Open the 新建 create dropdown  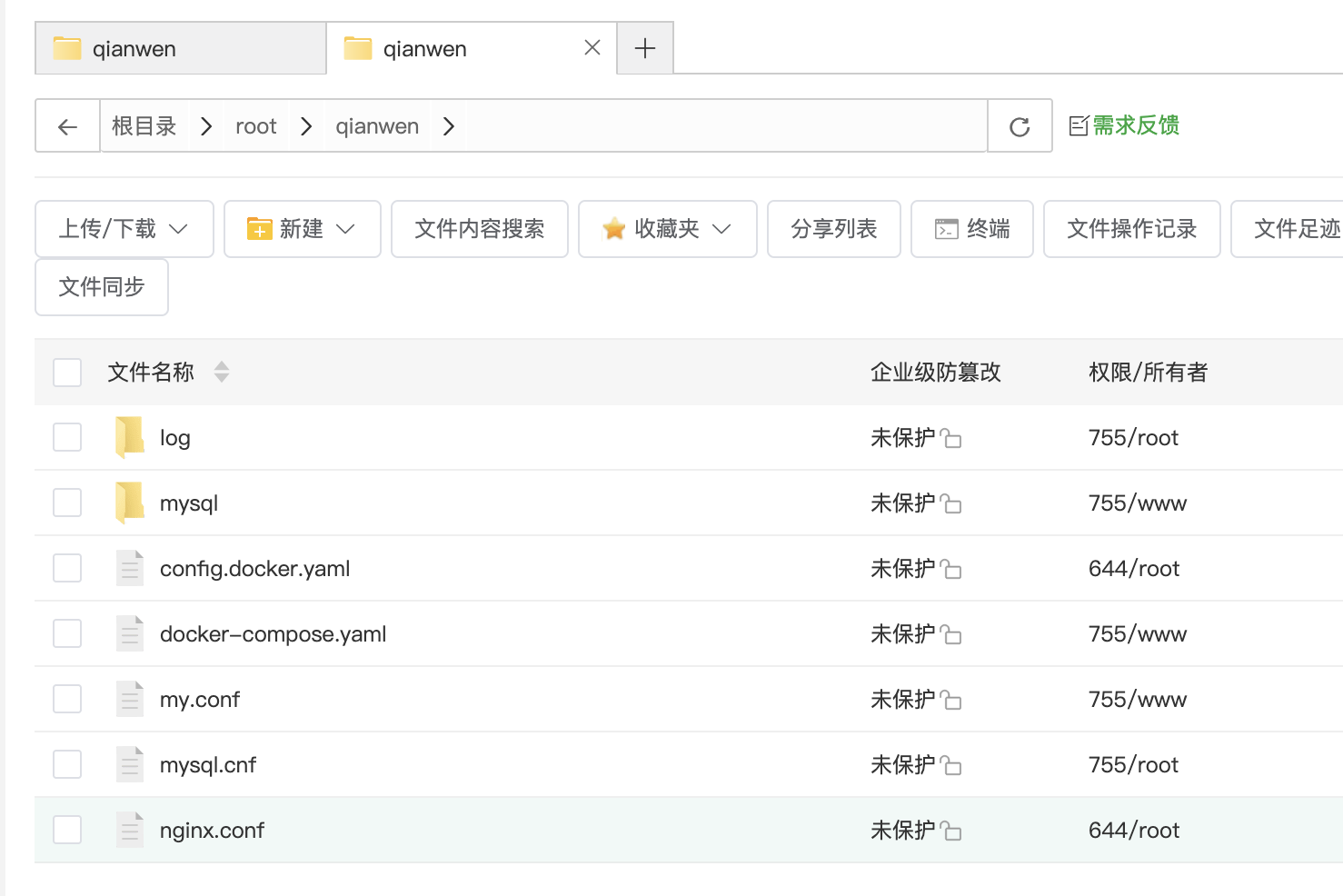point(303,229)
